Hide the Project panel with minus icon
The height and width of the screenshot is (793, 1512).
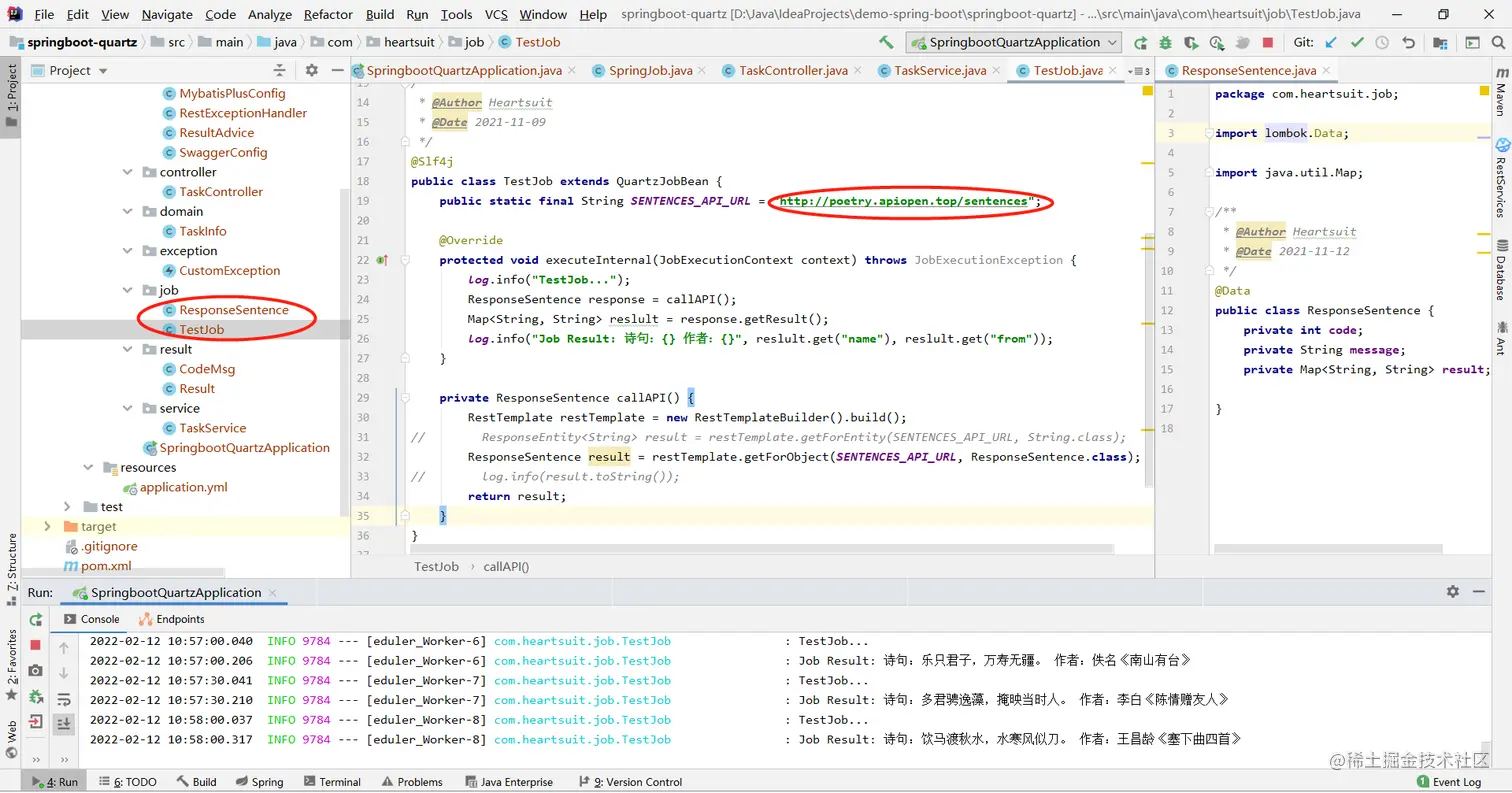337,70
